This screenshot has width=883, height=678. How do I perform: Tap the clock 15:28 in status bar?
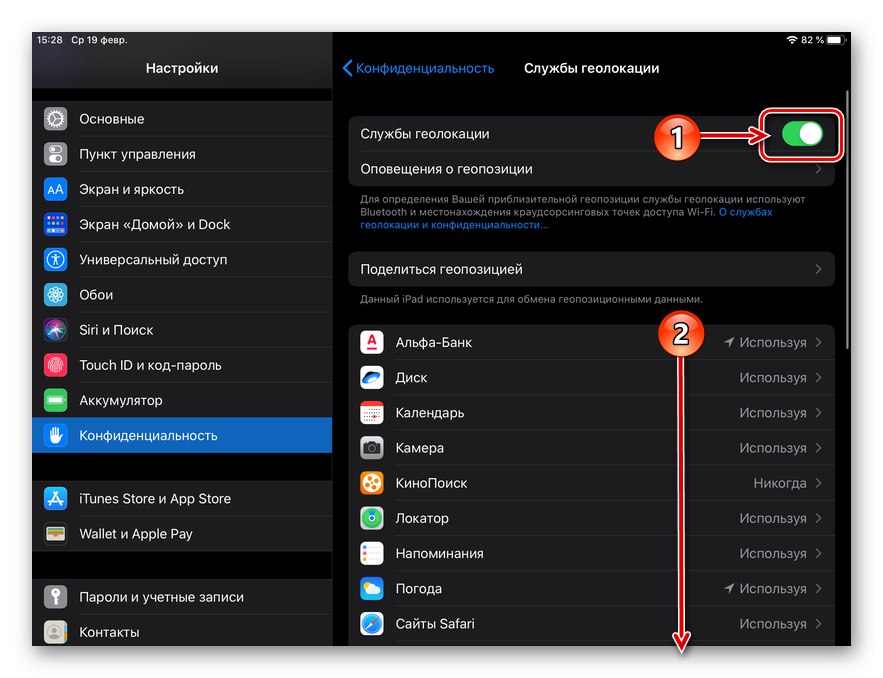click(50, 40)
